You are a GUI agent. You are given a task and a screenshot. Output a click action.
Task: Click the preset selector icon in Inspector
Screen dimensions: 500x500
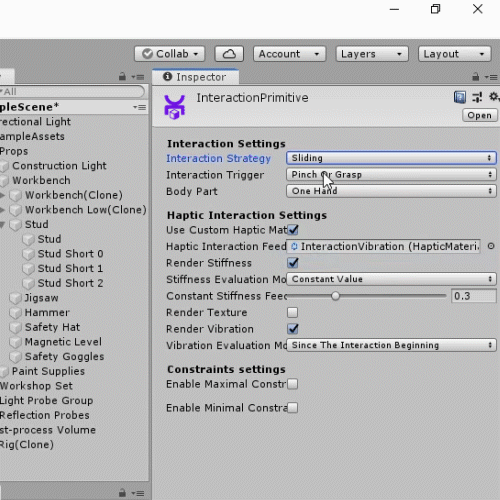(477, 97)
